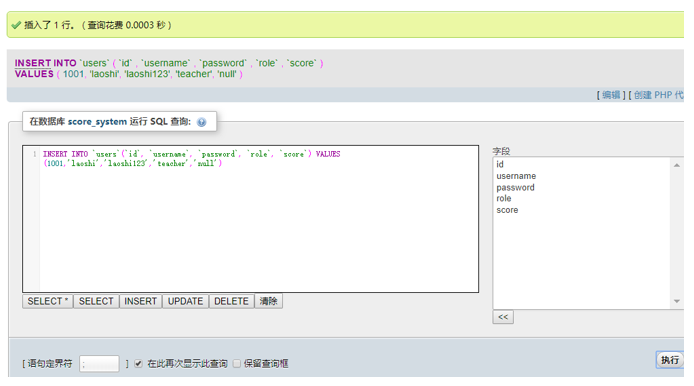Click inside the SQL query editor

251,219
